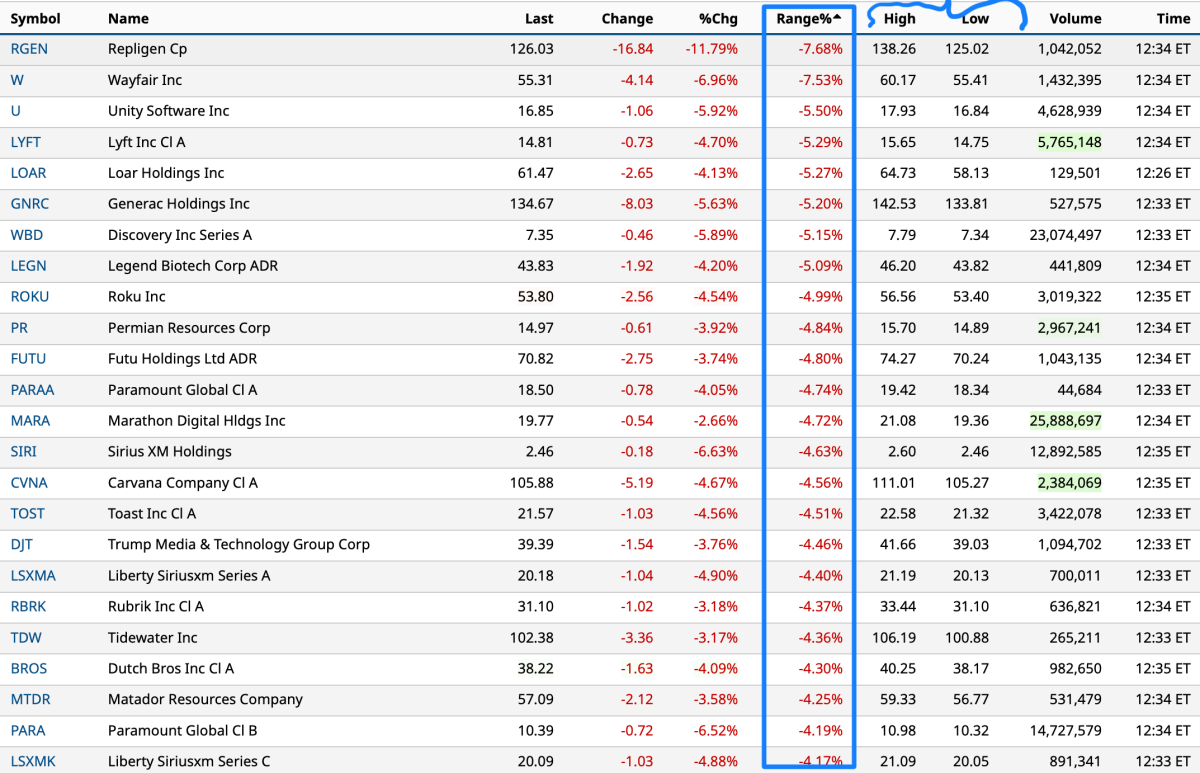Open the CVNA ticker link

29,483
